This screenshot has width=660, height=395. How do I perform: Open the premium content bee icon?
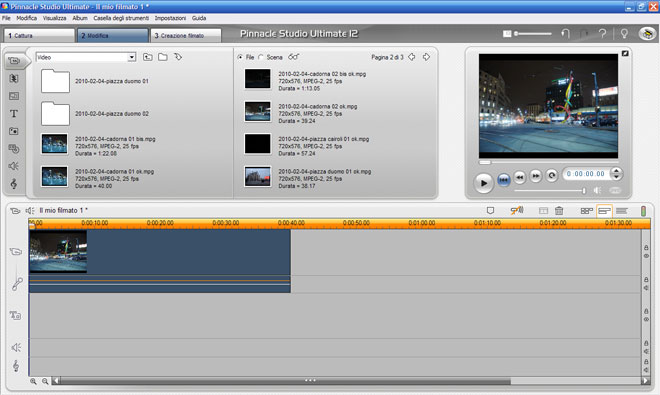pos(647,33)
